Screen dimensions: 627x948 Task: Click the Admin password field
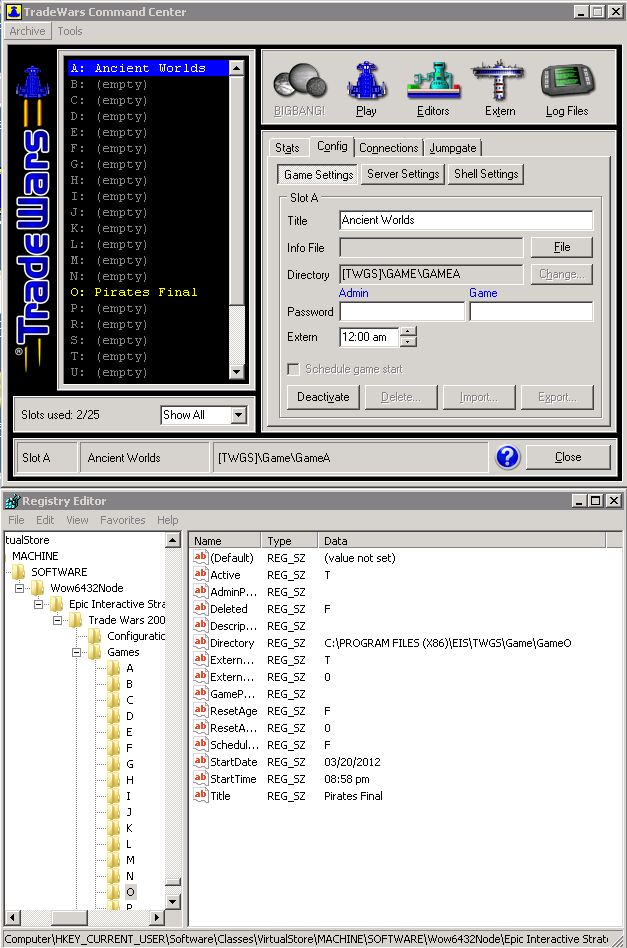(402, 311)
